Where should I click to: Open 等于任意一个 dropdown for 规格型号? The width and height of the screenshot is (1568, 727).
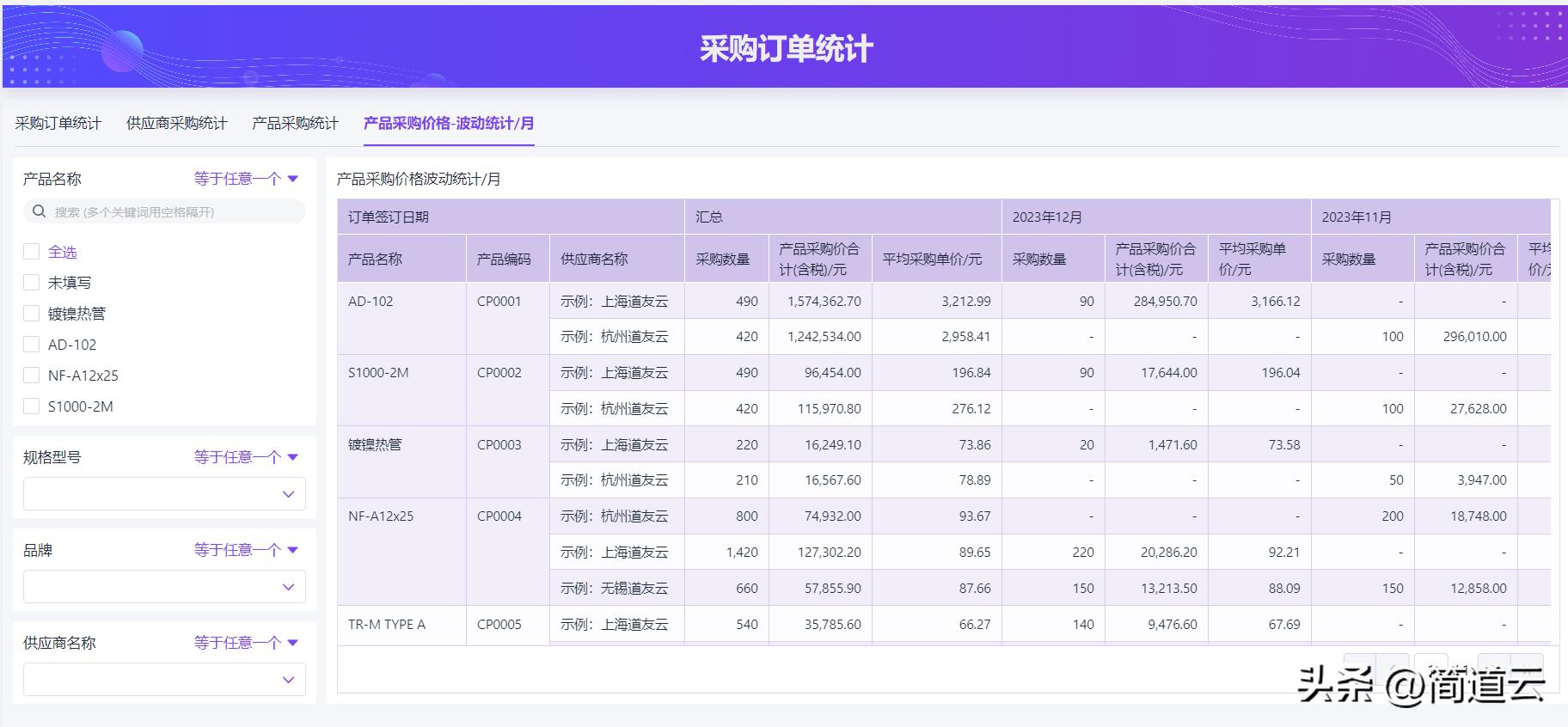point(246,457)
